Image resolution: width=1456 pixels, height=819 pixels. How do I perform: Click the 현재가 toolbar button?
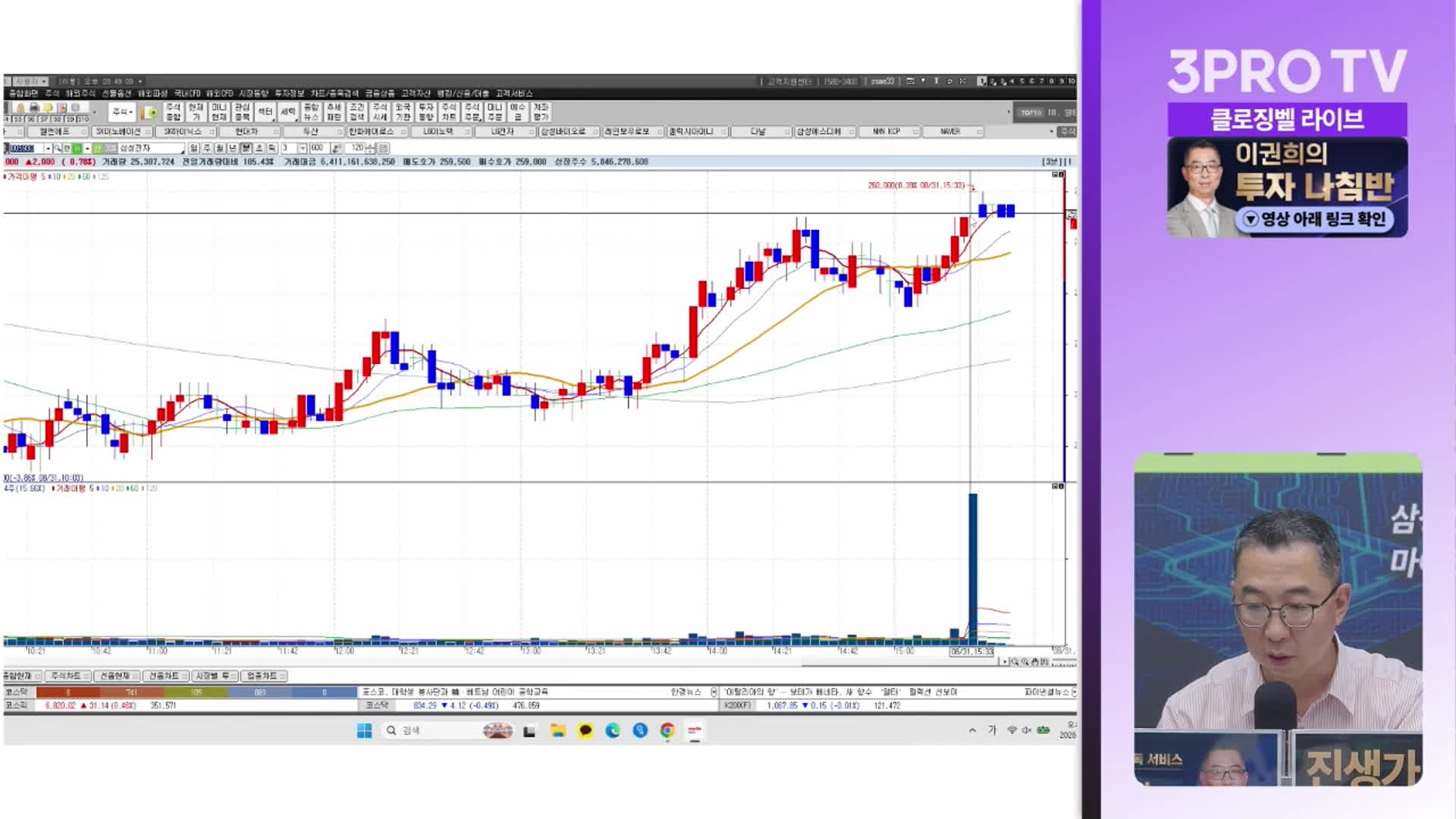click(x=196, y=112)
